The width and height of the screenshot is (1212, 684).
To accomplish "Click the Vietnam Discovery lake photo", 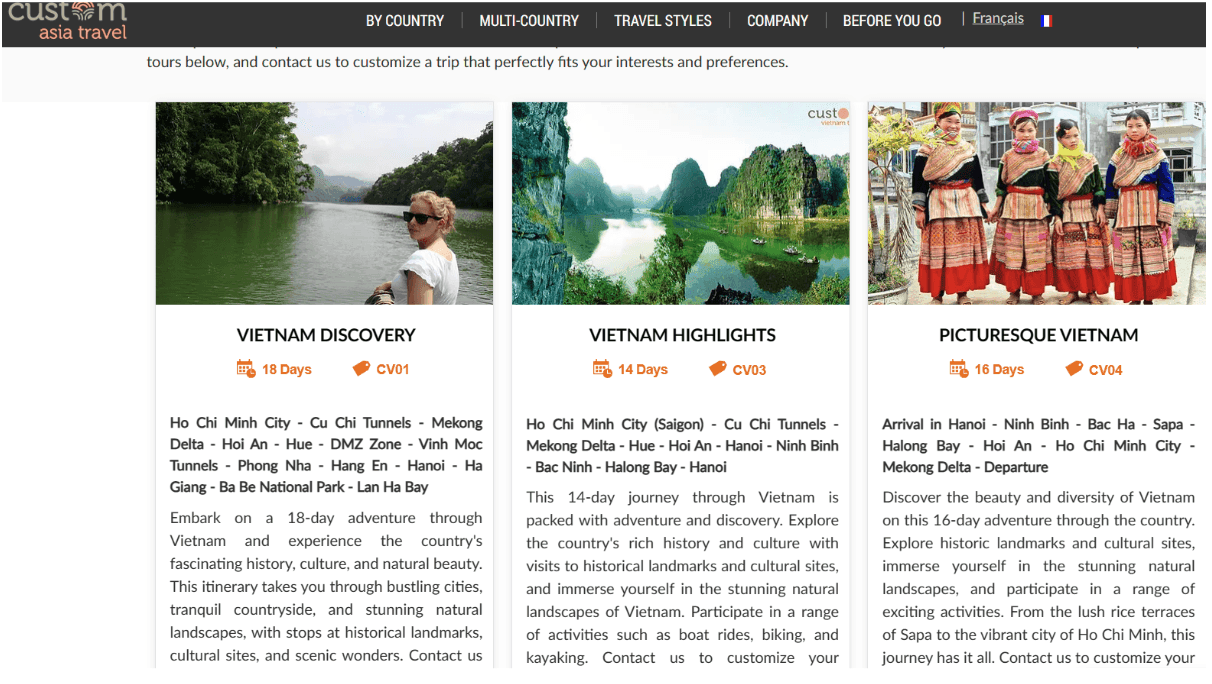I will click(x=325, y=203).
